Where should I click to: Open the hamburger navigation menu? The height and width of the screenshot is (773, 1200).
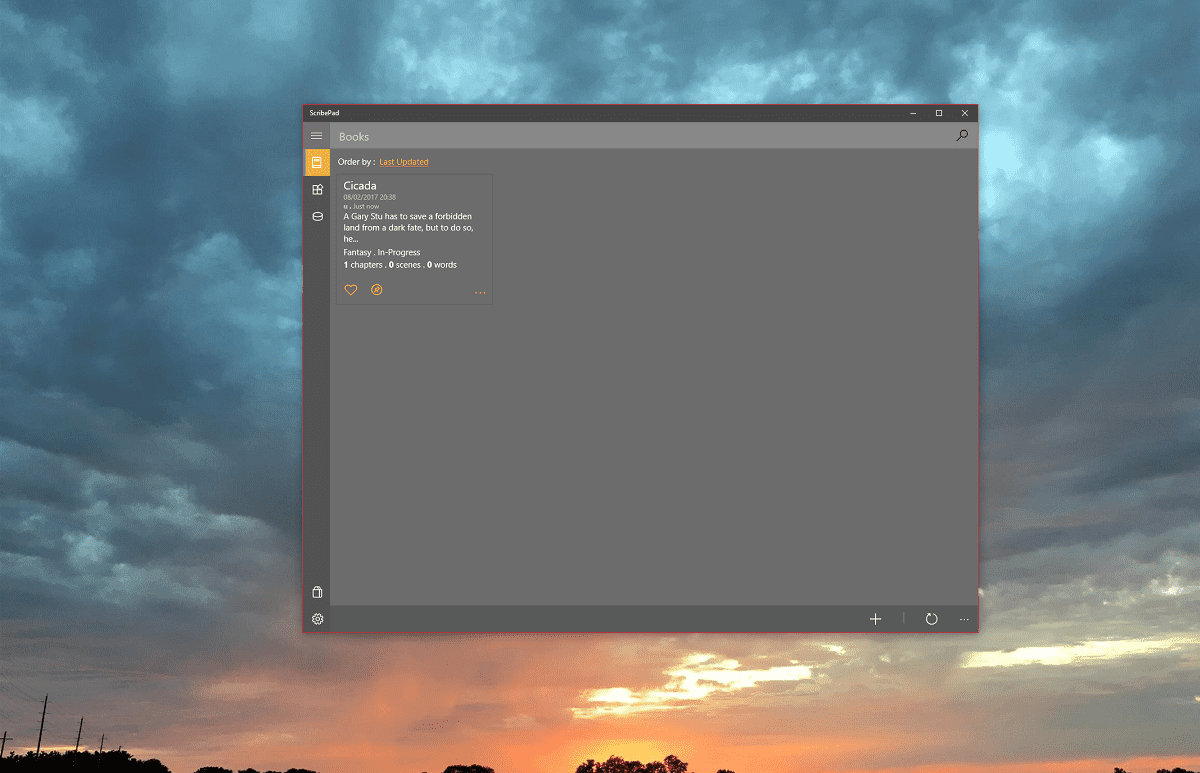[x=317, y=136]
